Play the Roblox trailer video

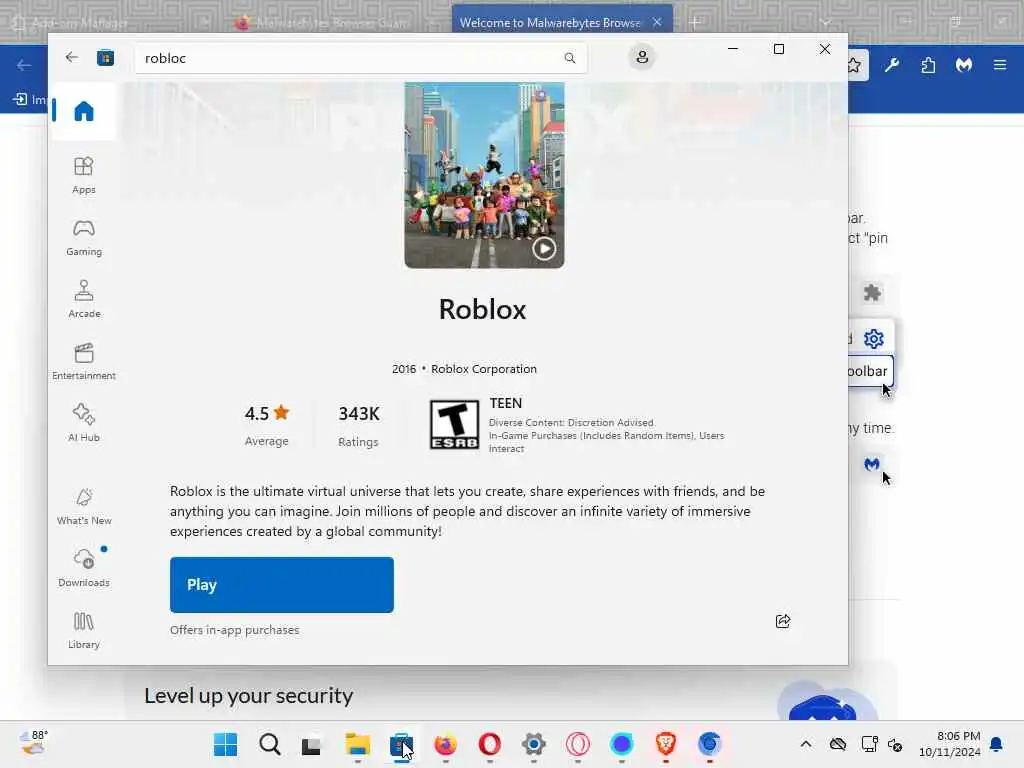544,248
